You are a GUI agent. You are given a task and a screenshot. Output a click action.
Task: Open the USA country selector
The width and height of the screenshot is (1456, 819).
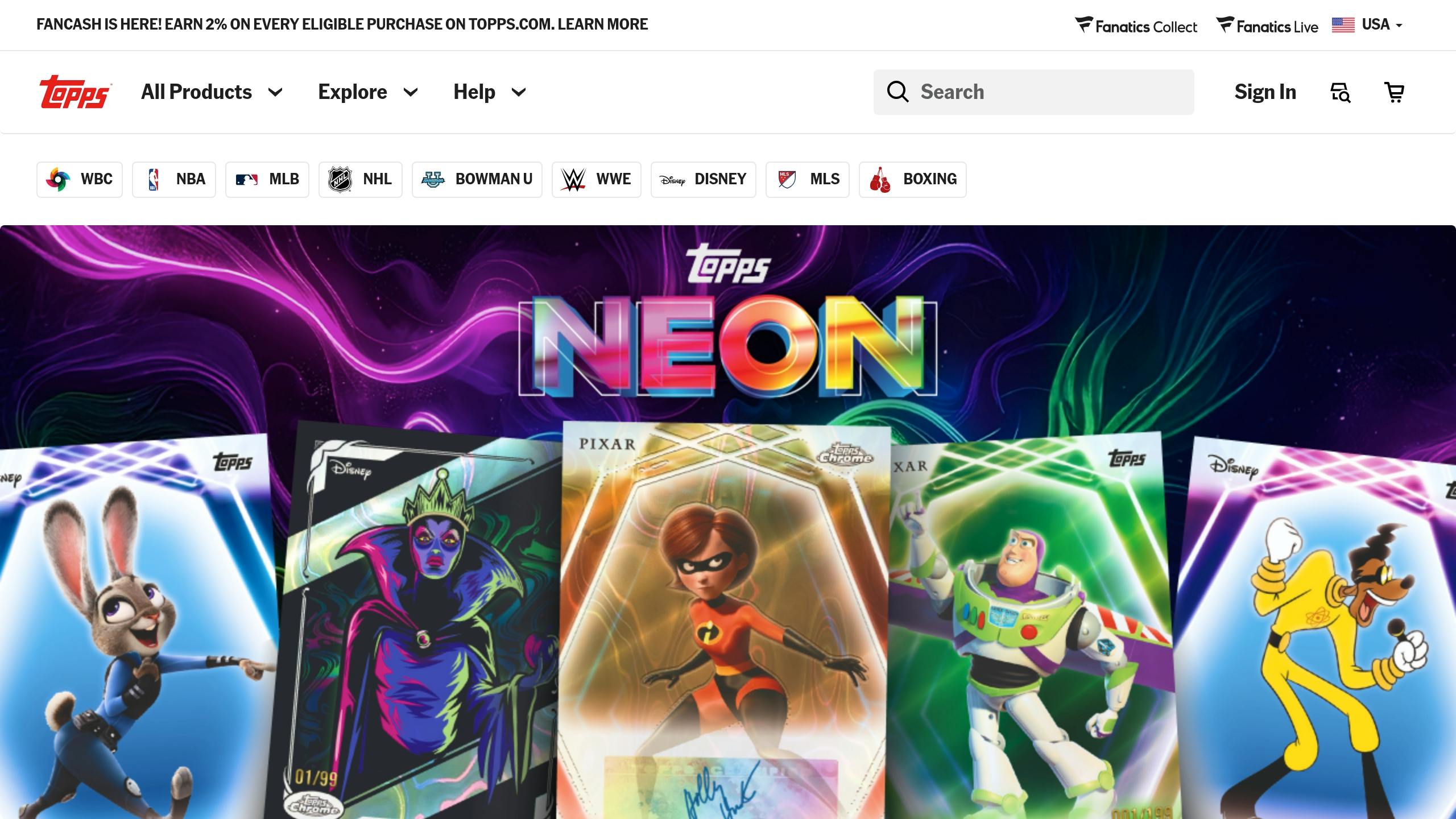1368,25
